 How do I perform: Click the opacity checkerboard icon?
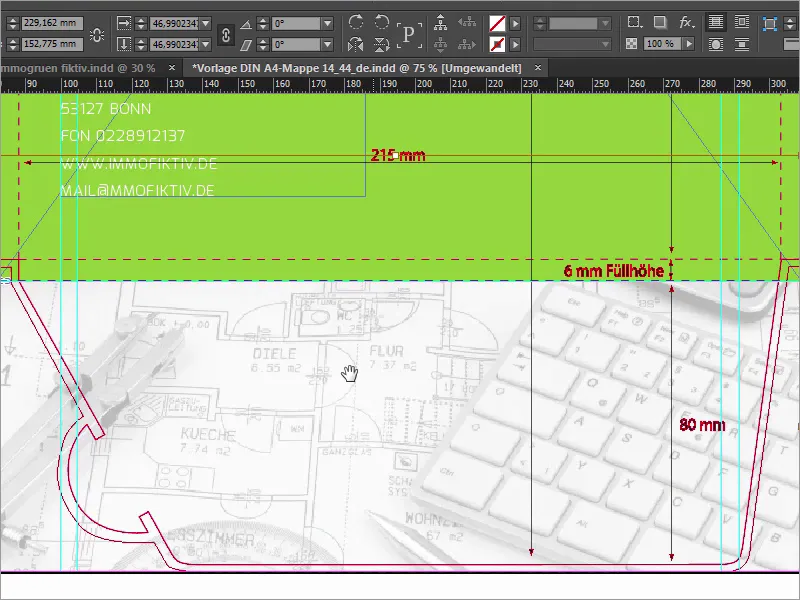[x=632, y=44]
